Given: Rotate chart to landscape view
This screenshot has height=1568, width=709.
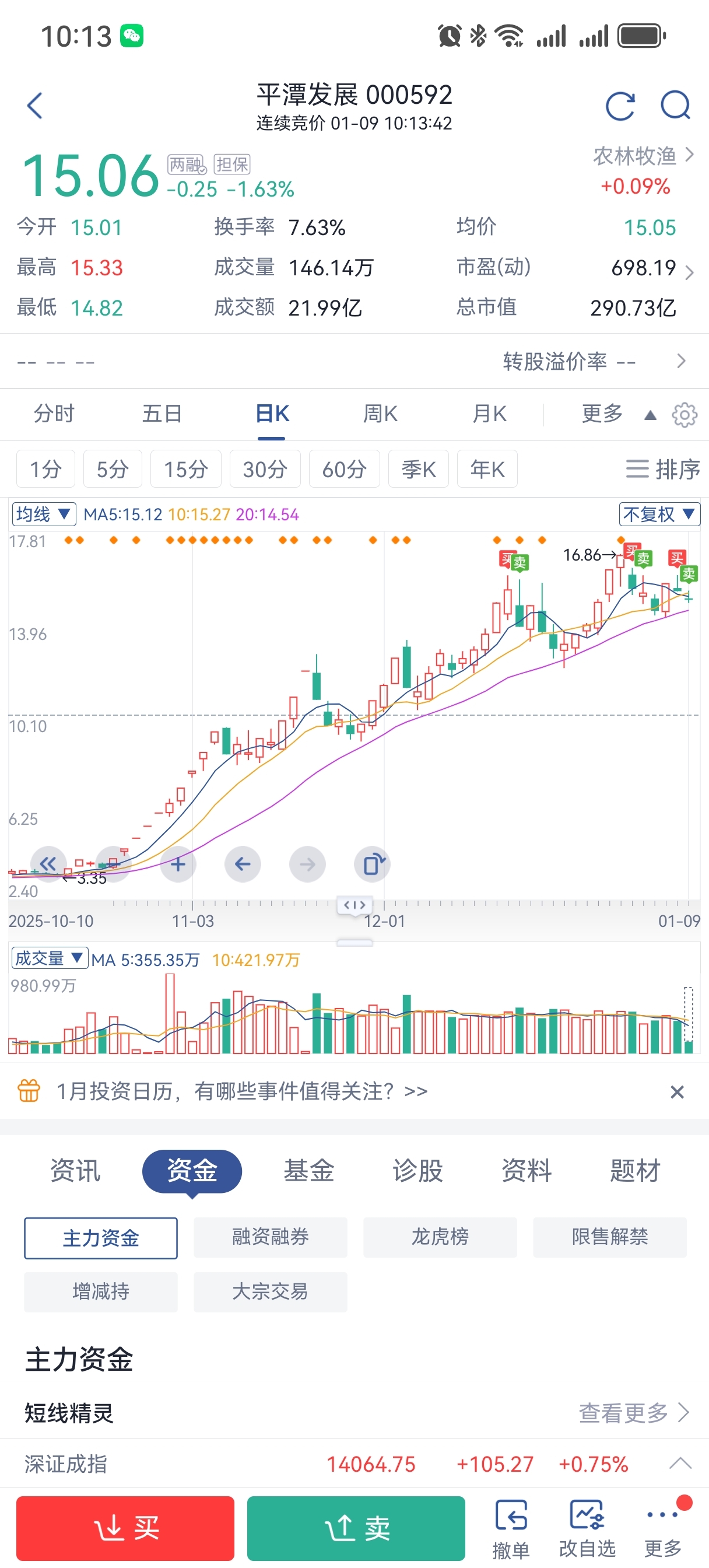Looking at the screenshot, I should [x=372, y=864].
